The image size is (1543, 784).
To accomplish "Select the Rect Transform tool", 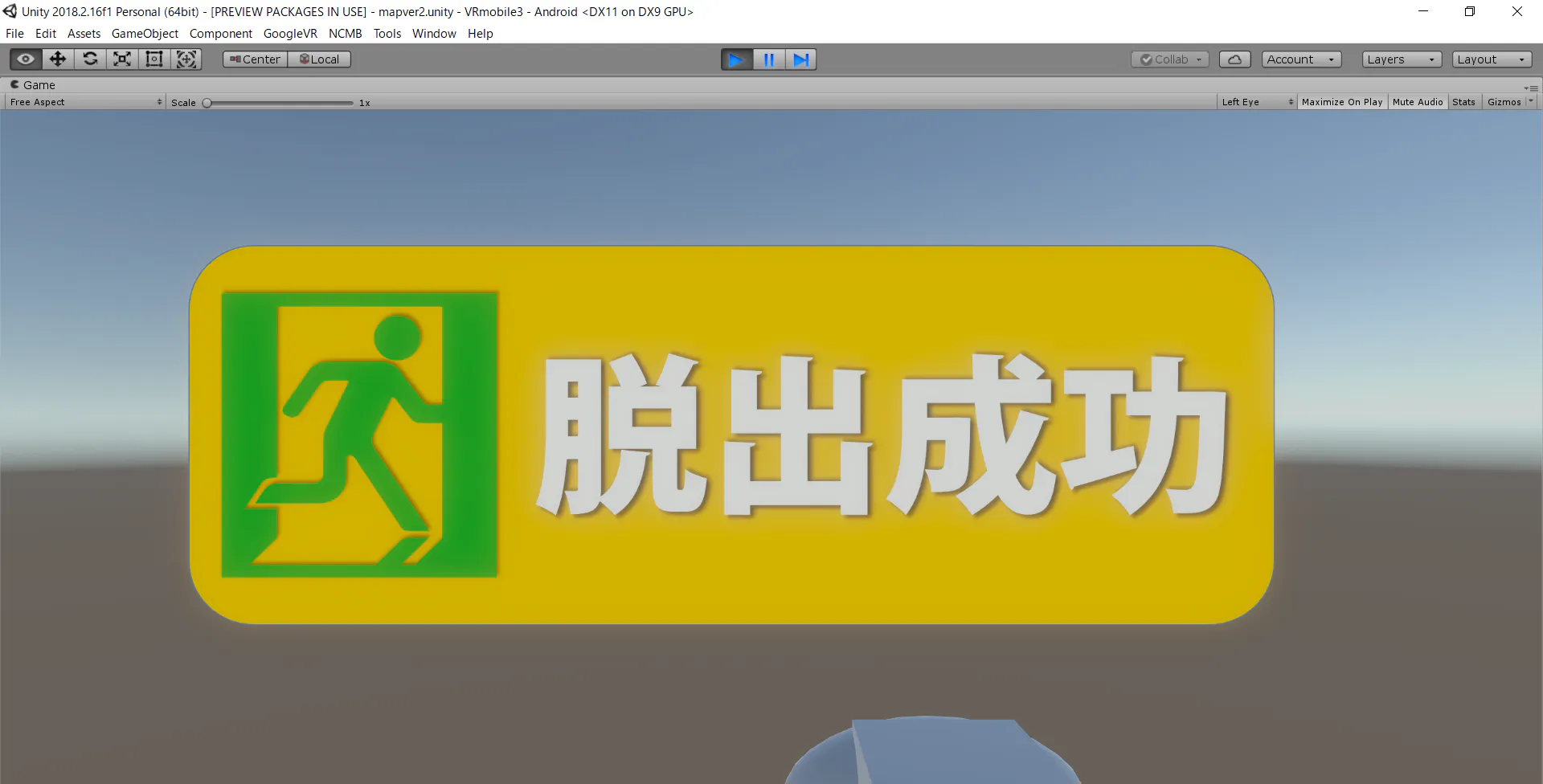I will pyautogui.click(x=154, y=59).
